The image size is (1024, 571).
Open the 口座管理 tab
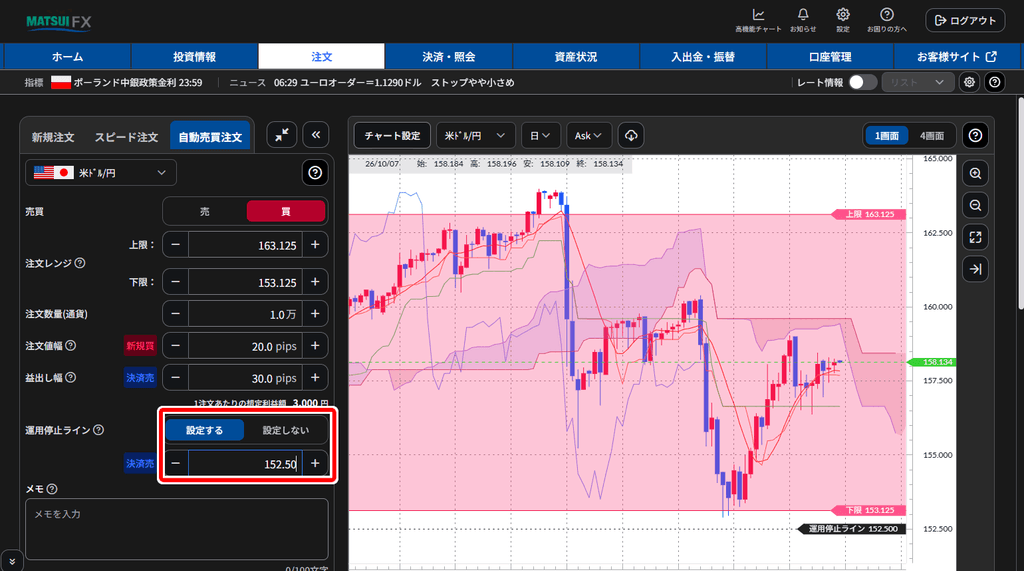(830, 57)
